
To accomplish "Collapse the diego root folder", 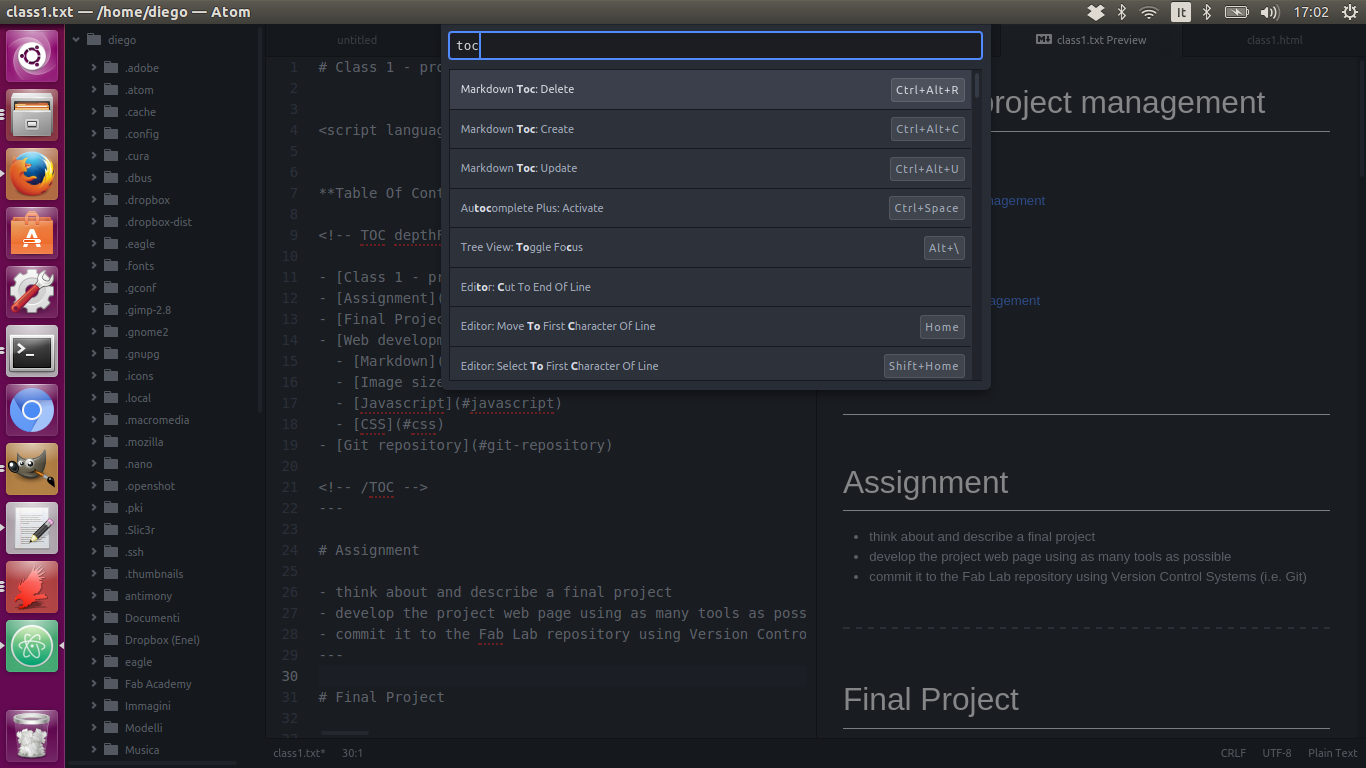I will (76, 40).
